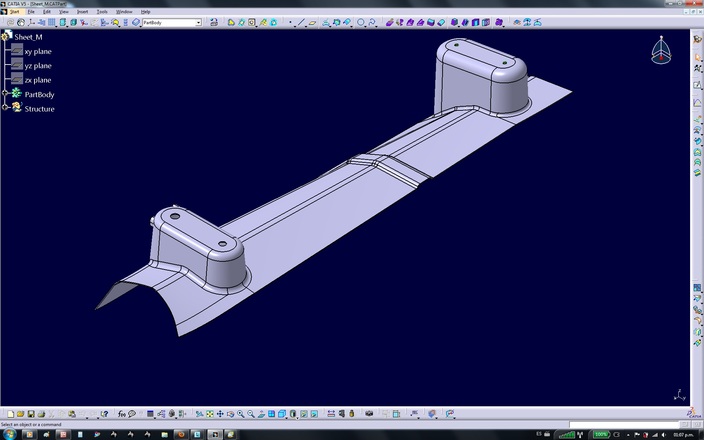The image size is (704, 440).
Task: Open the Window menu
Action: [x=124, y=12]
